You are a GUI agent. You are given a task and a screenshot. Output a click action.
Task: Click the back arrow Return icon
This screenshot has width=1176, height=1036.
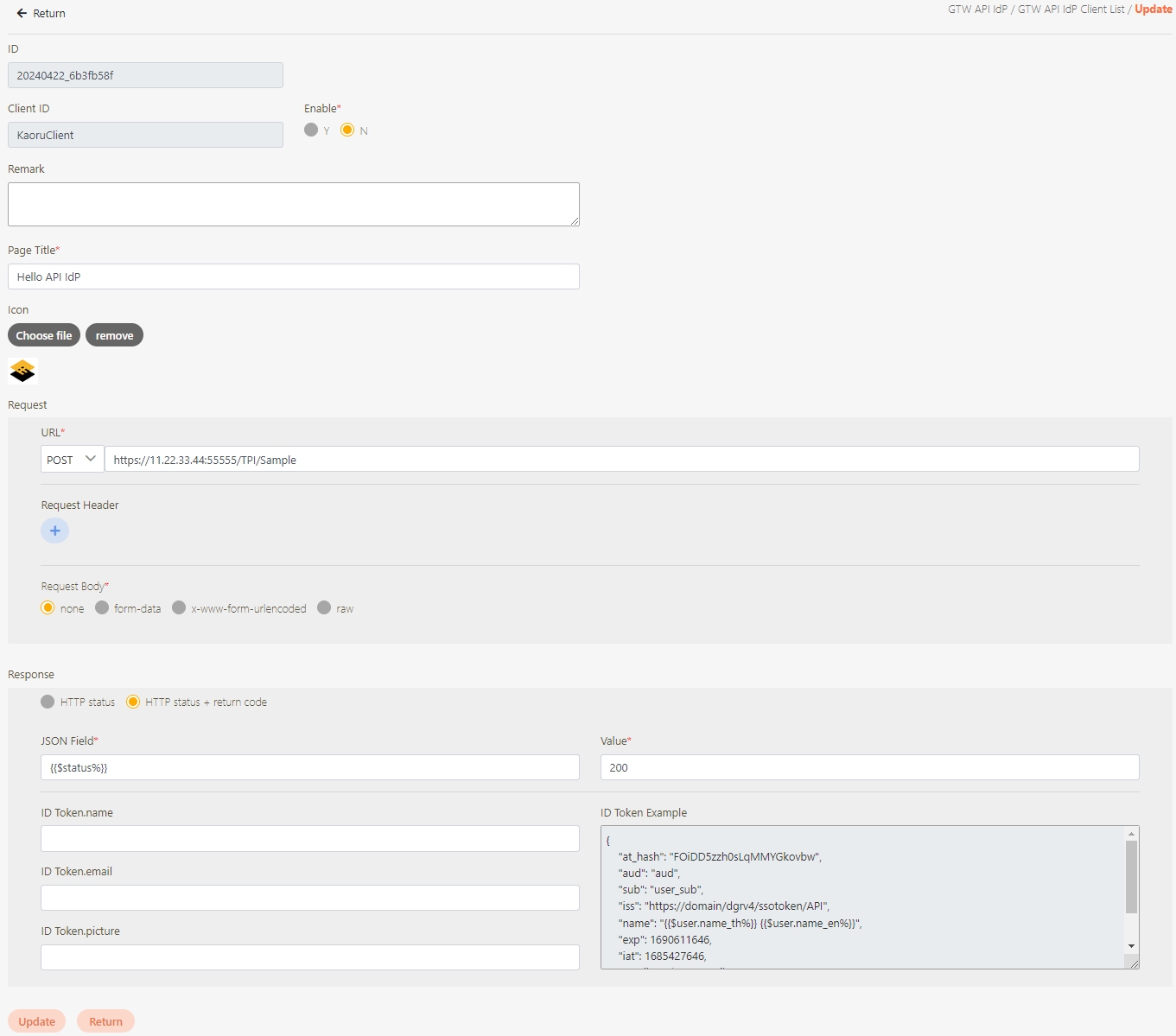pyautogui.click(x=22, y=14)
